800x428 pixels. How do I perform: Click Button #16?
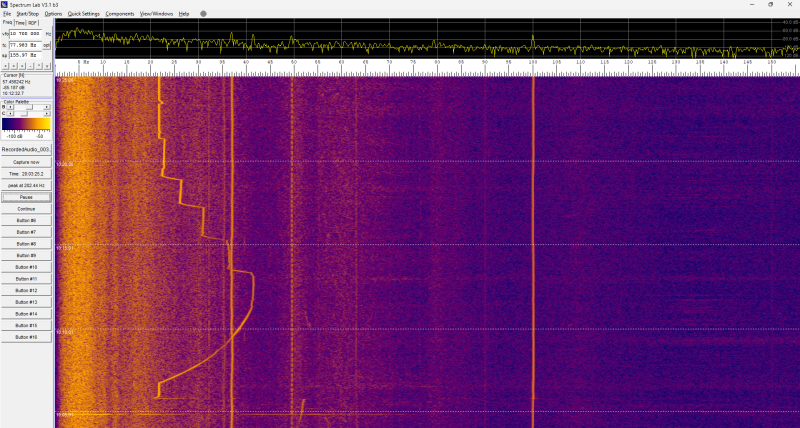[x=26, y=337]
